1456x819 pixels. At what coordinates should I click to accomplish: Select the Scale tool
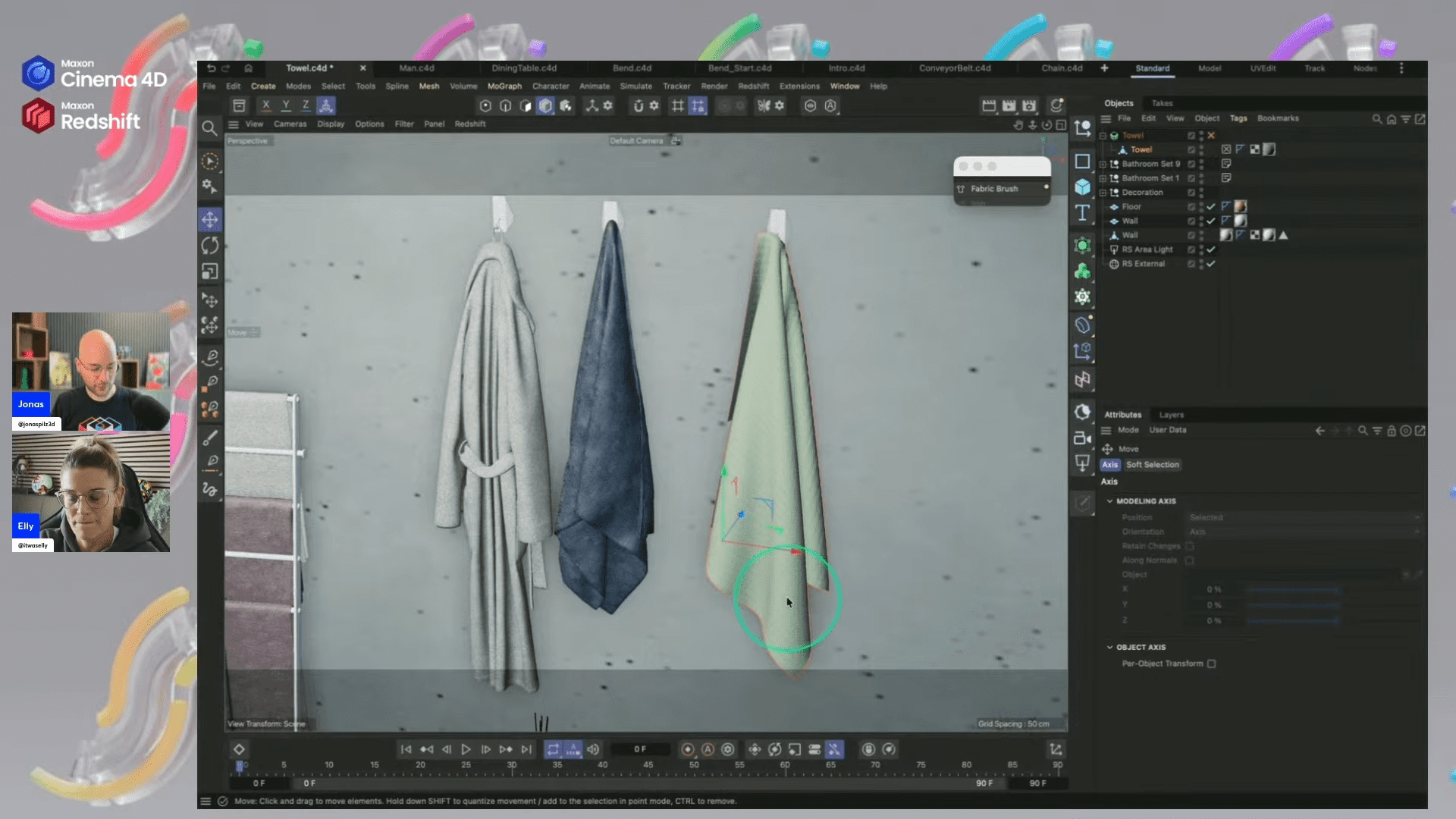(x=210, y=271)
